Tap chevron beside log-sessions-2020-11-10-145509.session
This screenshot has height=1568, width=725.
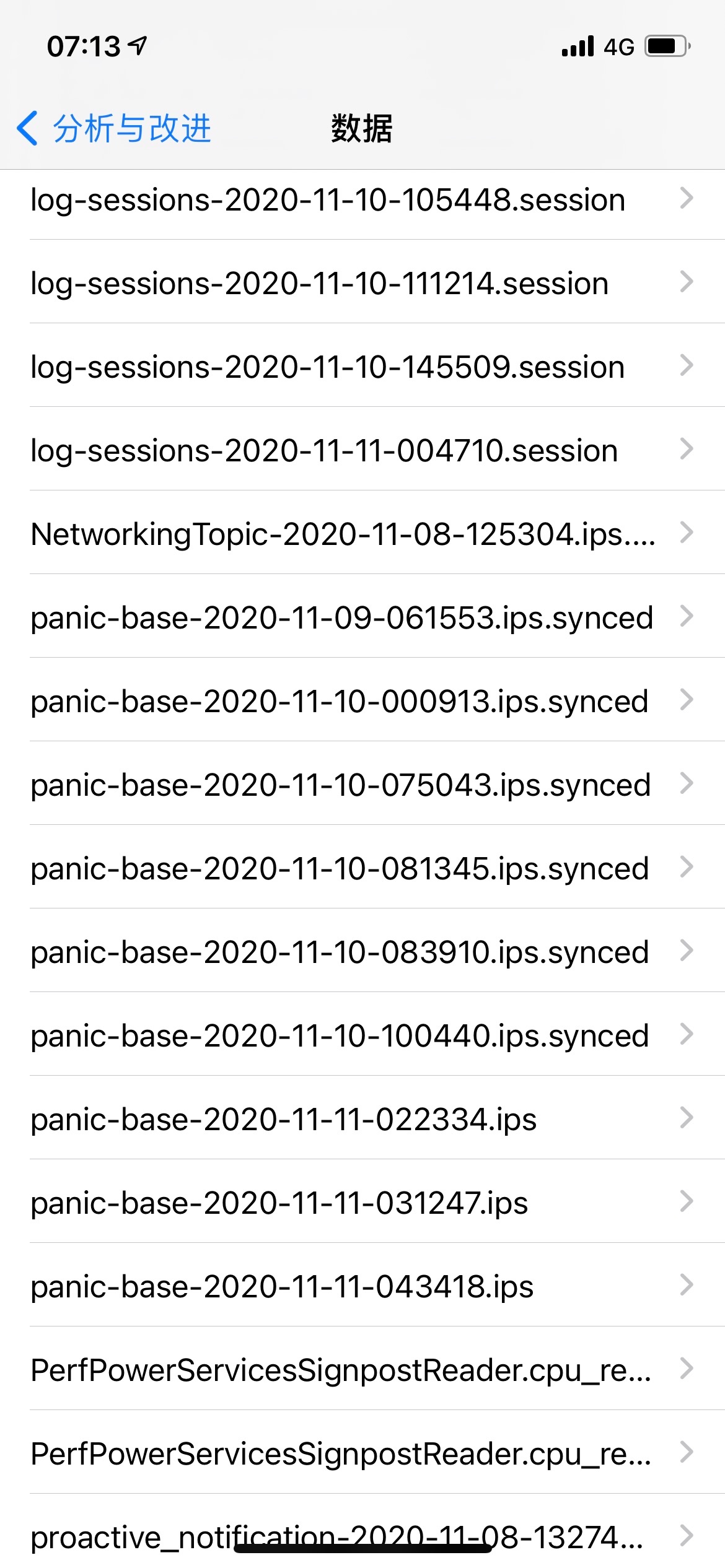(686, 365)
